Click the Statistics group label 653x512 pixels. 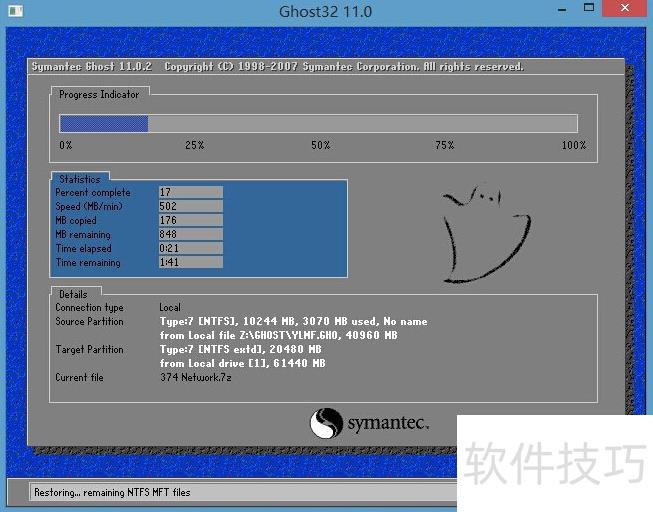point(80,179)
